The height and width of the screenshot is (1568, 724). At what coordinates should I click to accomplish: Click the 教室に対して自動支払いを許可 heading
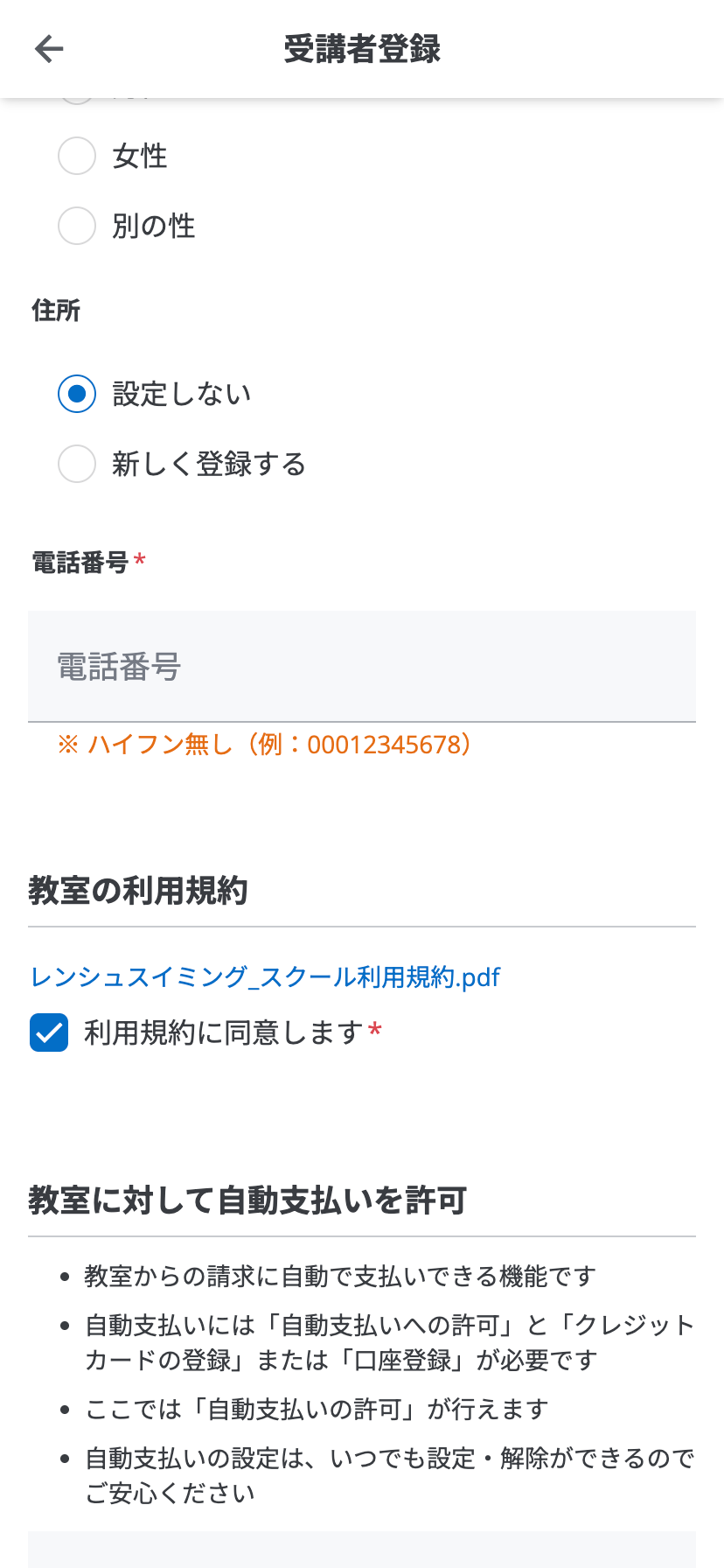coord(247,1201)
